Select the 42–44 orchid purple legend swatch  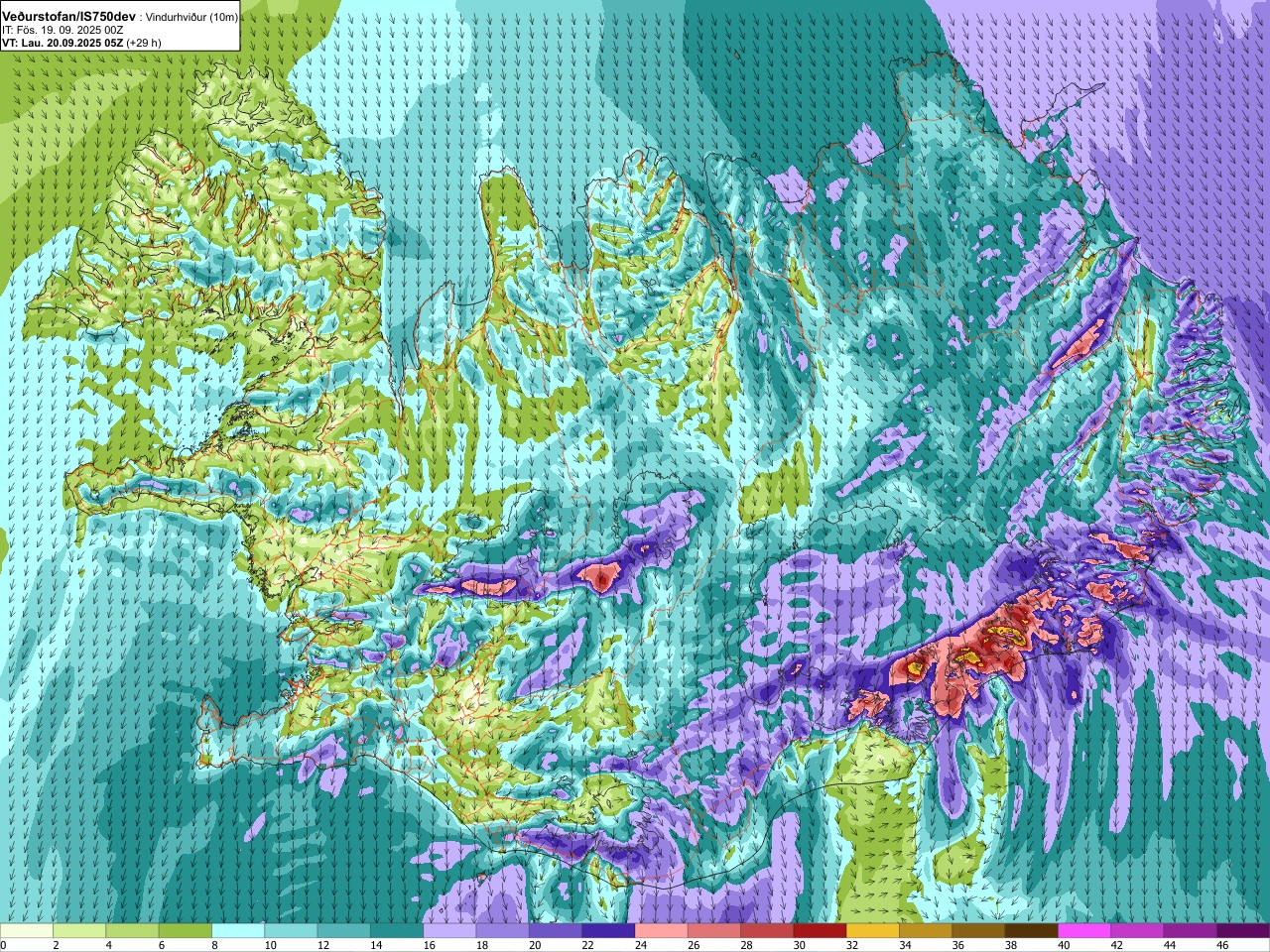[x=1138, y=931]
